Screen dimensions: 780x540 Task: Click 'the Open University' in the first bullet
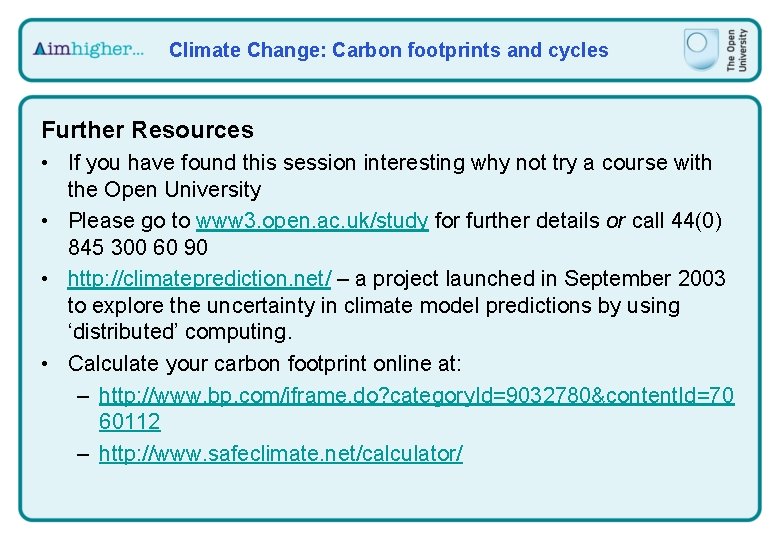pyautogui.click(x=164, y=190)
